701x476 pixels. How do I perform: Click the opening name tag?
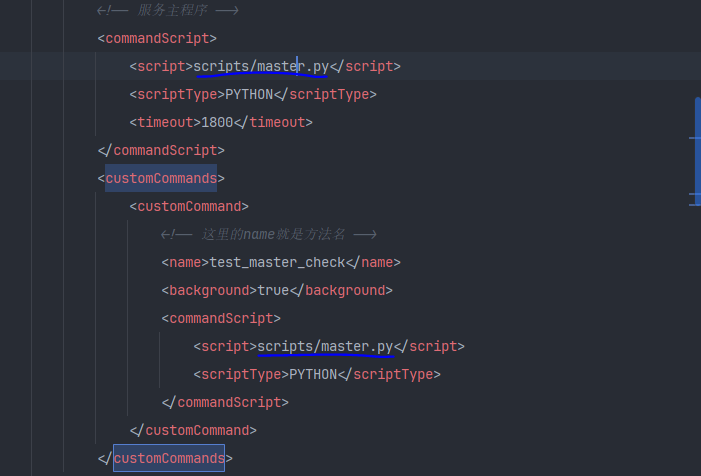[x=184, y=262]
